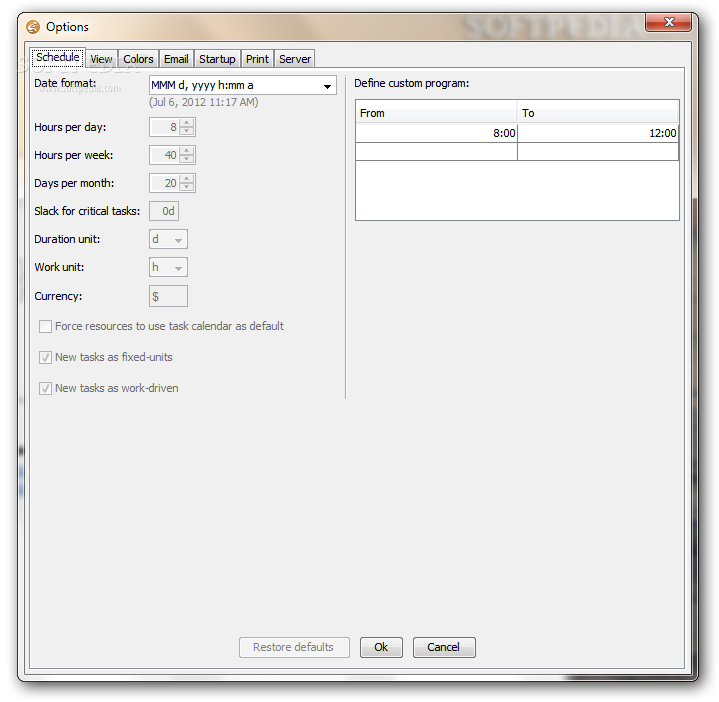
Task: Increase Days per month value
Action: [186, 179]
